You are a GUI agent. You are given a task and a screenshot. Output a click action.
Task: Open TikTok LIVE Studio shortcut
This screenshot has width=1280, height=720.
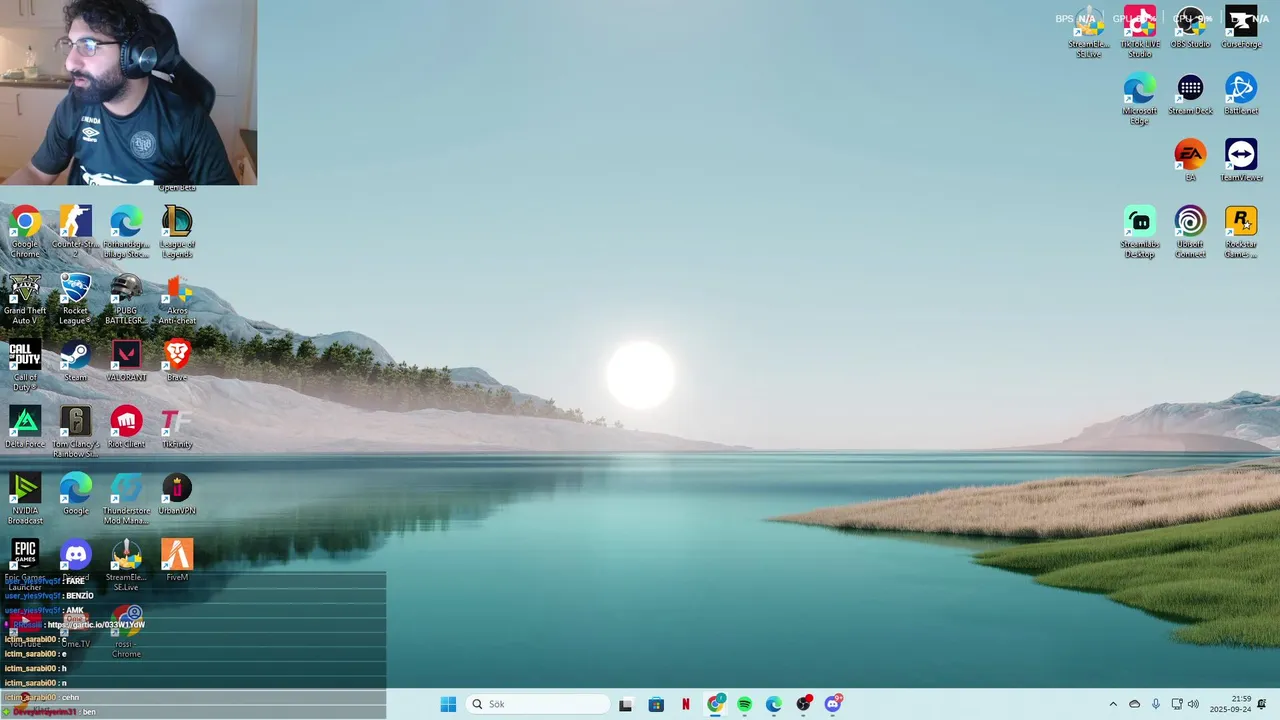1140,32
